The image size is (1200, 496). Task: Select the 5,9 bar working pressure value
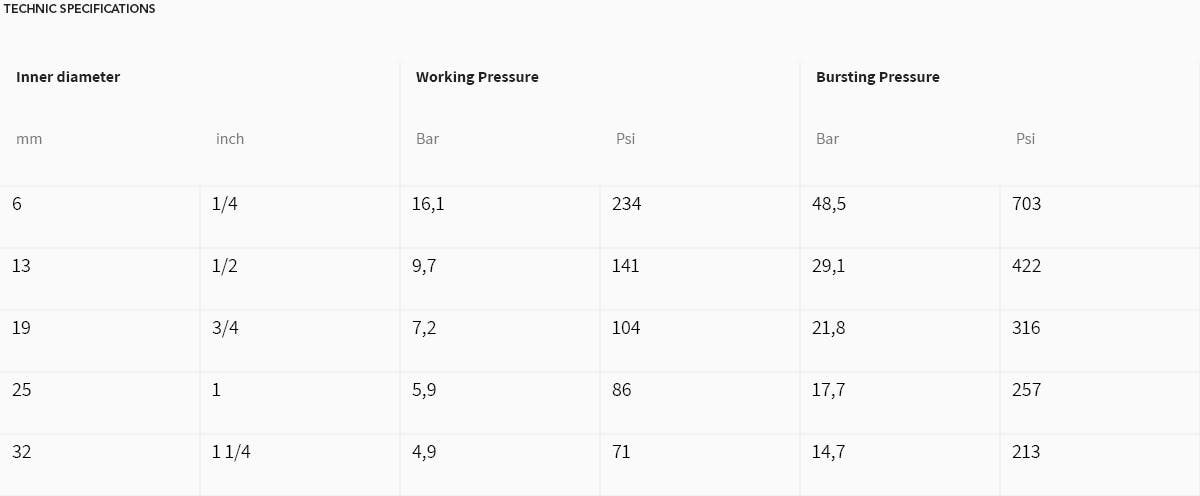tap(424, 390)
